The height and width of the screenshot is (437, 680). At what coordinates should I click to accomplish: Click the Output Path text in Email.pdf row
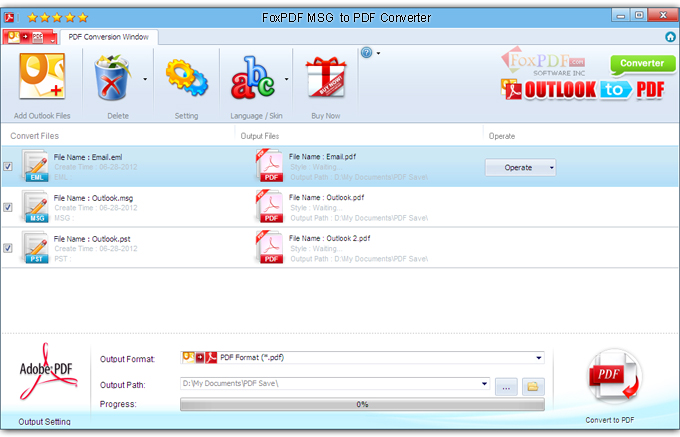pos(359,177)
